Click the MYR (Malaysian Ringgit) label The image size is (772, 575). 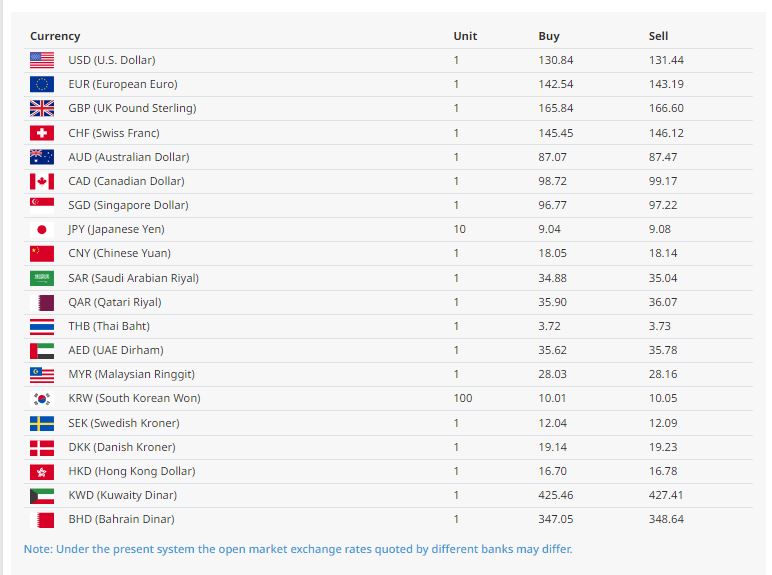coord(131,374)
